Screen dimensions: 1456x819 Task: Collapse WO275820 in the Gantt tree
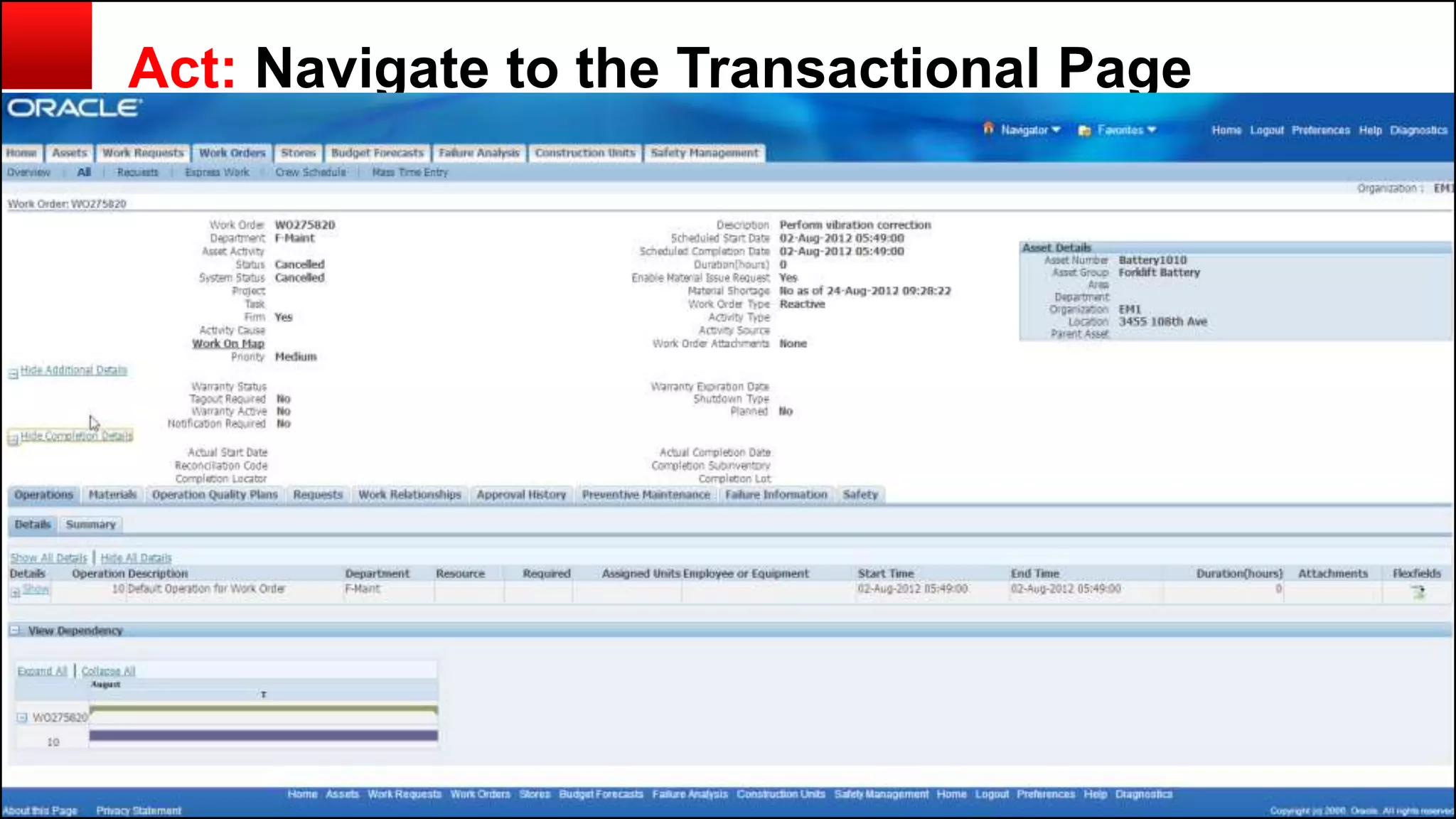[22, 718]
